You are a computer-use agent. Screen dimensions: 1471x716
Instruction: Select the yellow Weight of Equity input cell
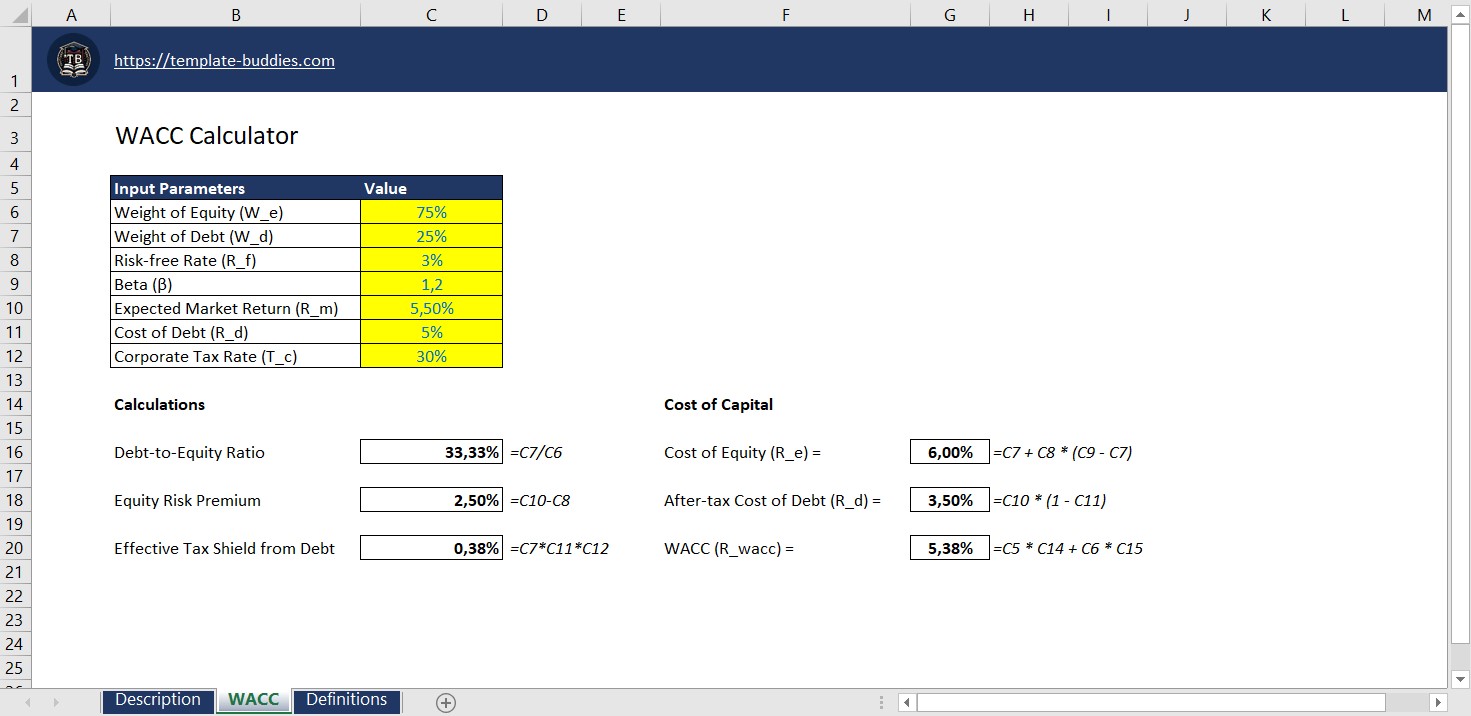pyautogui.click(x=431, y=211)
